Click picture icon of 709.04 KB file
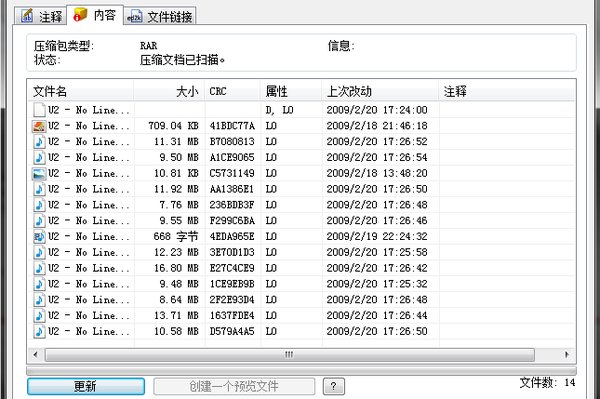Viewport: 600px width, 399px height. click(39, 126)
